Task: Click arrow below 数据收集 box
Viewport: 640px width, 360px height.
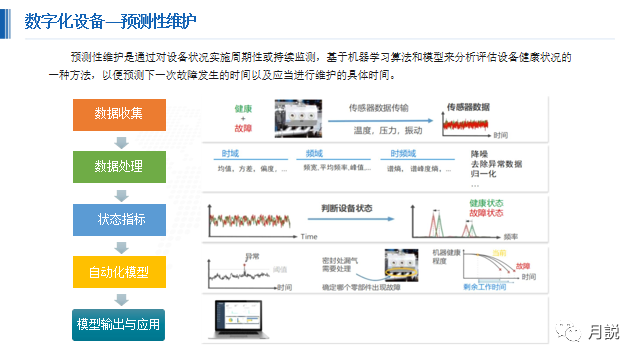Action: click(121, 142)
